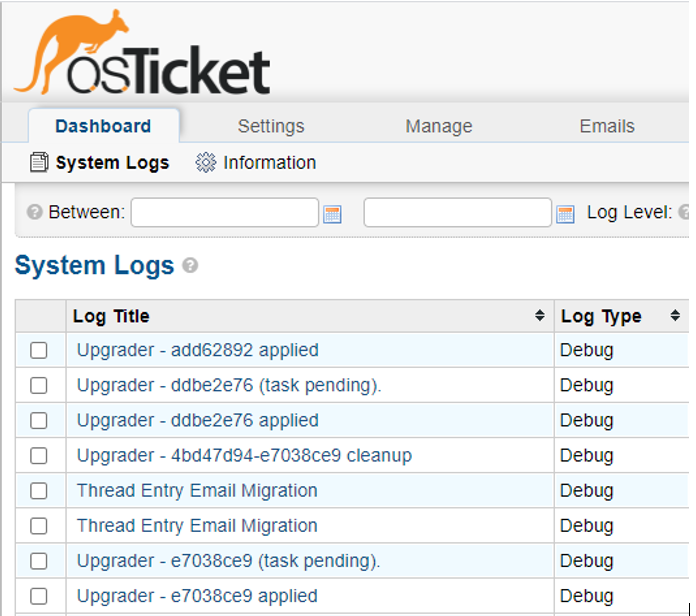696x616 pixels.
Task: Switch to the Settings tab
Action: [x=271, y=126]
